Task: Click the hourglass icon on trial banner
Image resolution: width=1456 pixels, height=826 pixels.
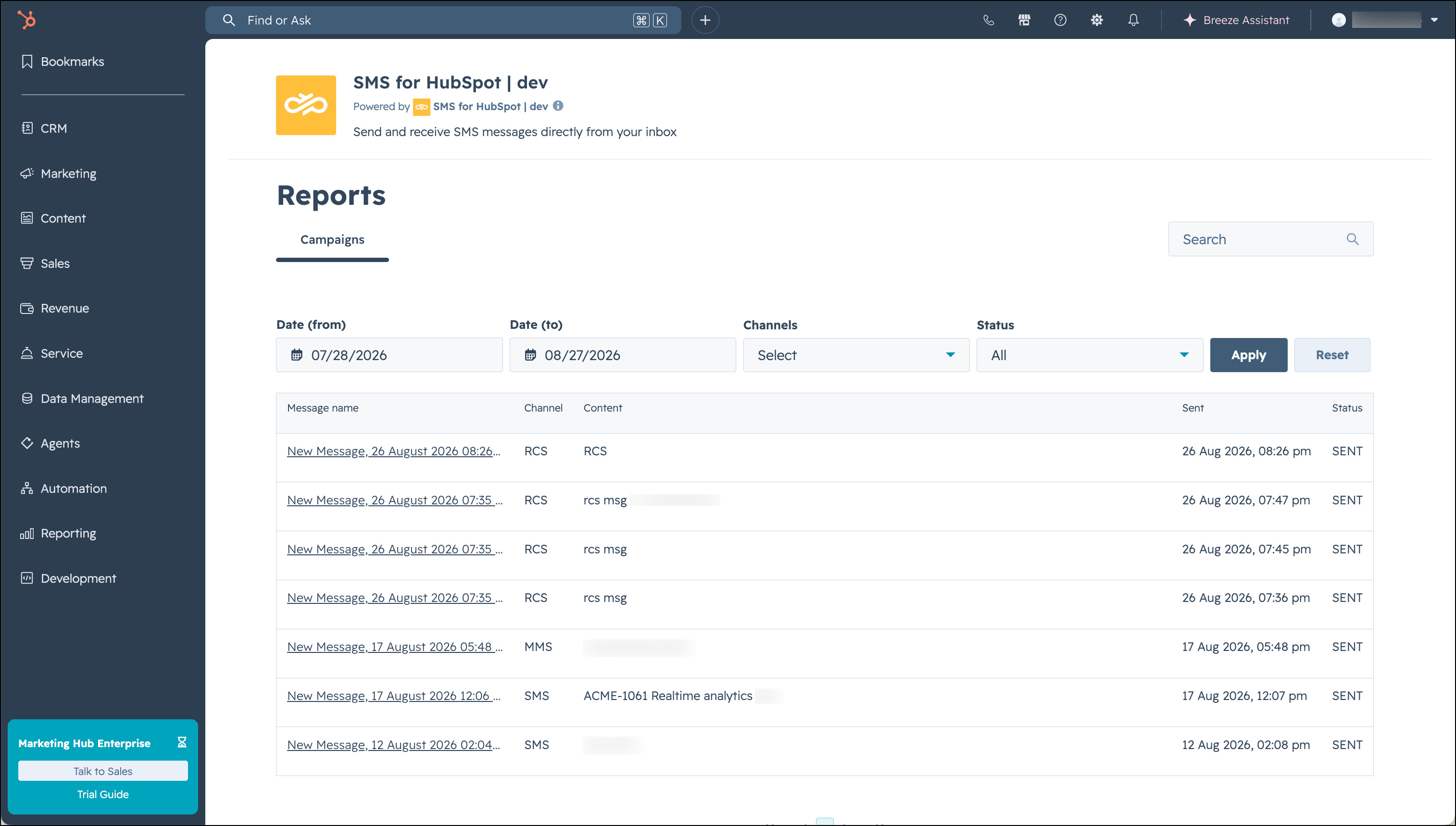Action: 181,743
